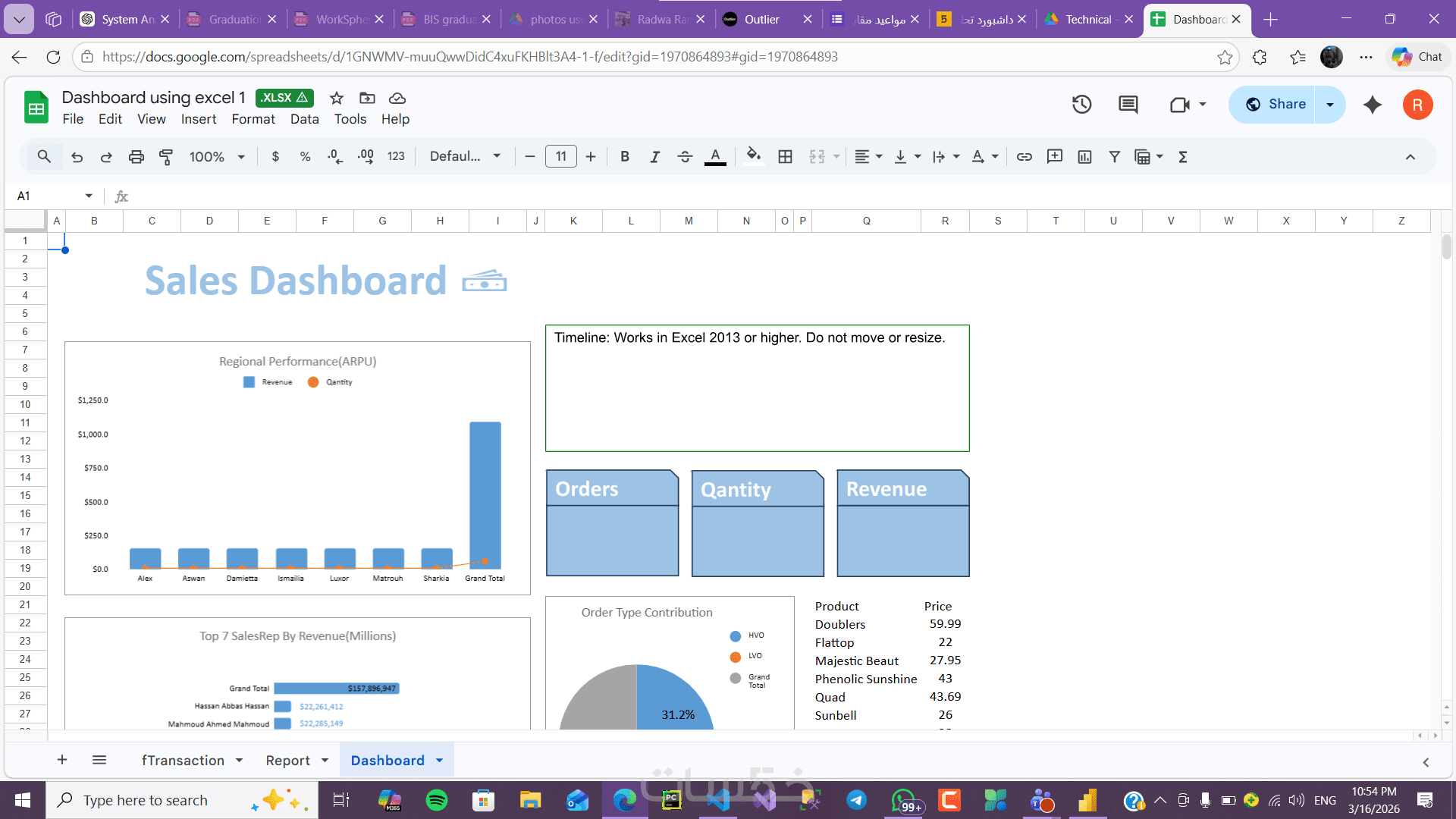Viewport: 1456px width, 819px height.
Task: Click the paint format roller icon
Action: tap(166, 157)
